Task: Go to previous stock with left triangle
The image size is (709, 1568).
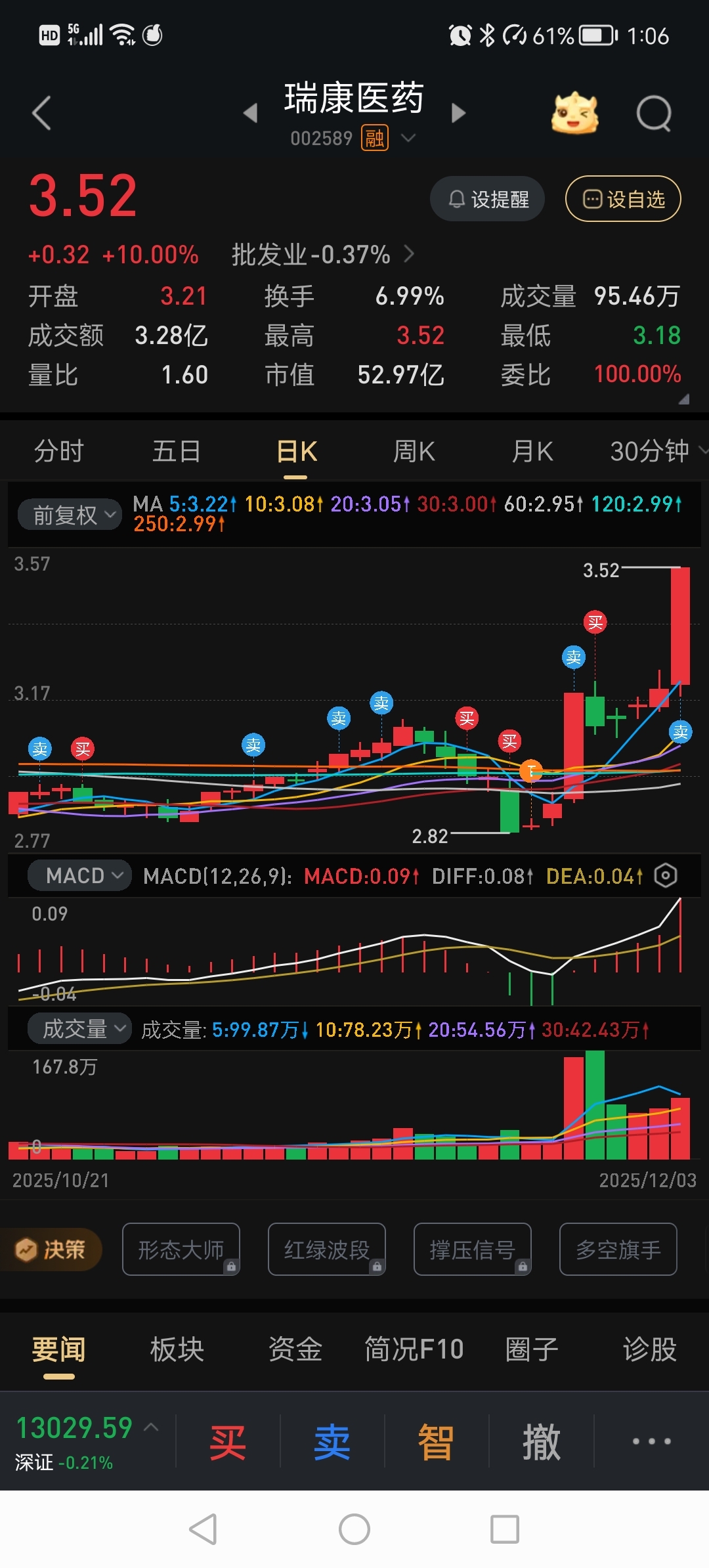Action: (250, 113)
